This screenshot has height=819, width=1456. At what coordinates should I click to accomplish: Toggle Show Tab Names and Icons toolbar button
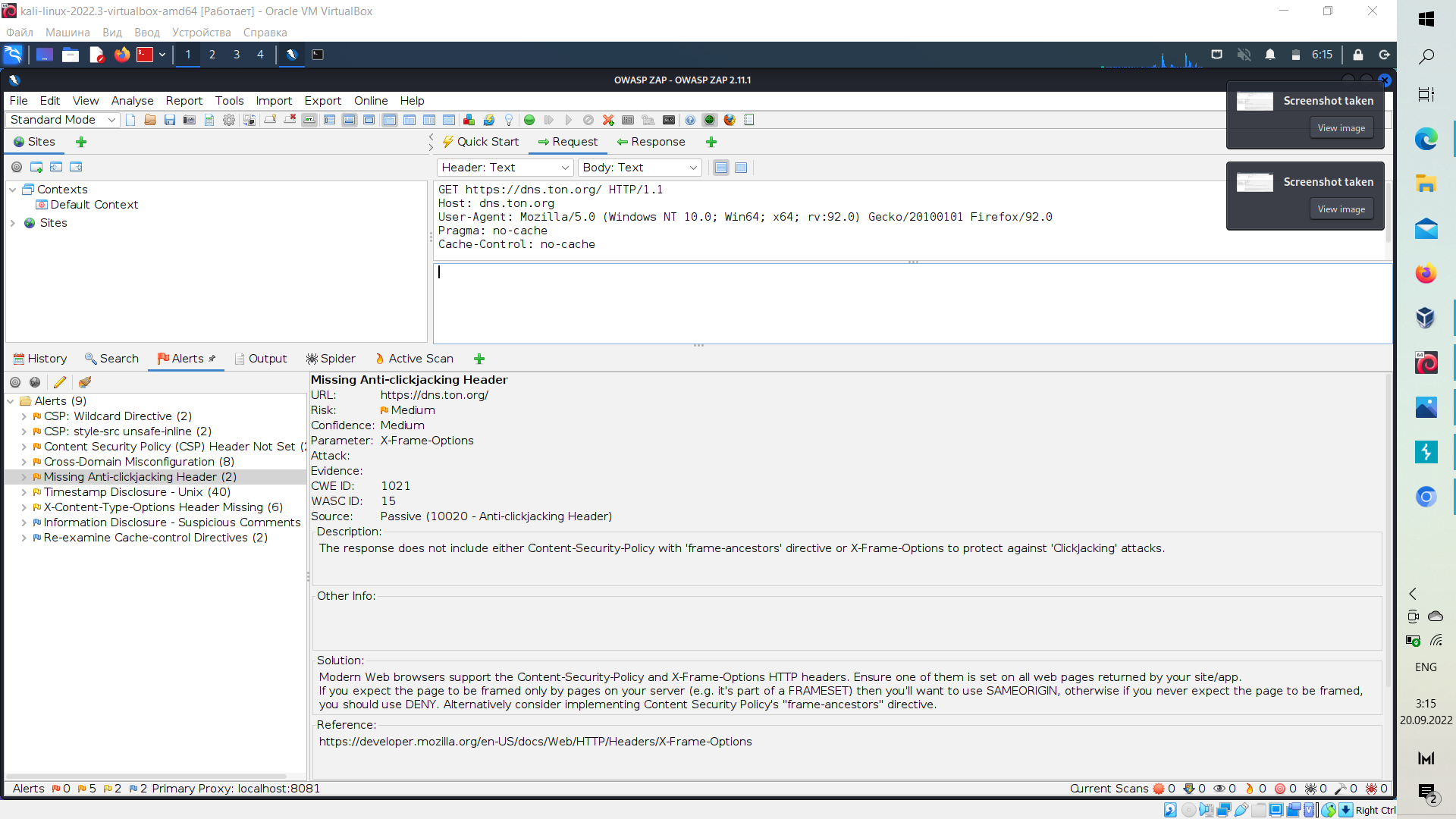[x=309, y=120]
